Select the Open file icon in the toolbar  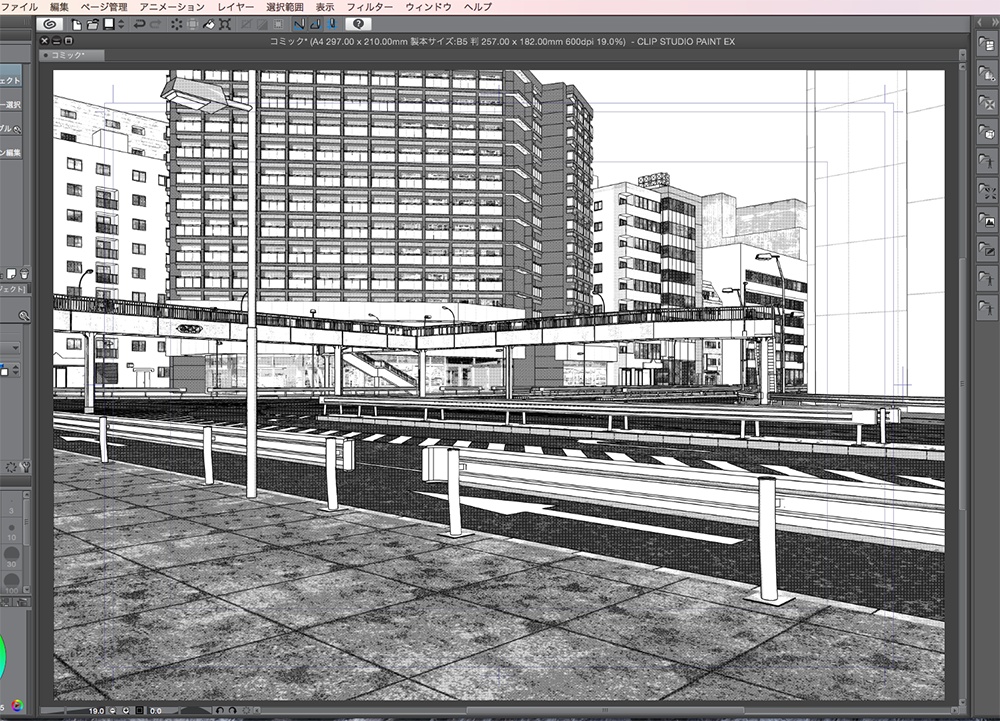coord(95,24)
